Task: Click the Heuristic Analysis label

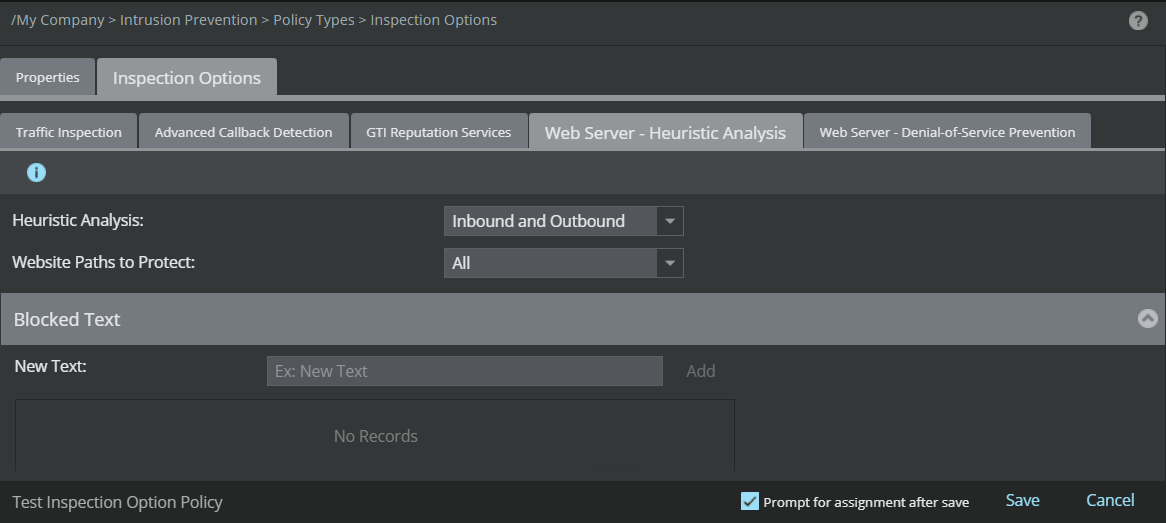Action: coord(78,220)
